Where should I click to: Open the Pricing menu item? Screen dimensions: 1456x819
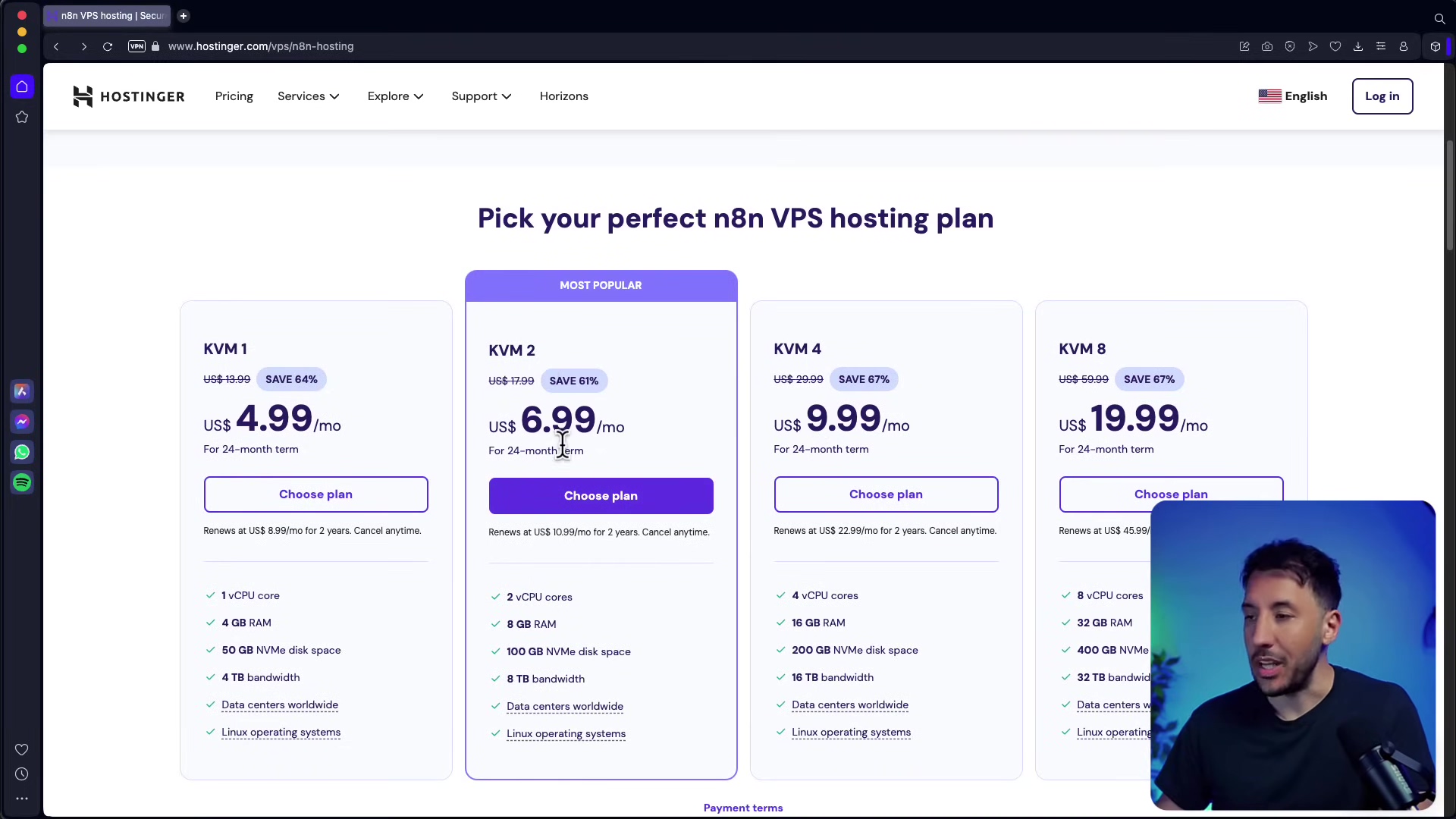[x=234, y=96]
